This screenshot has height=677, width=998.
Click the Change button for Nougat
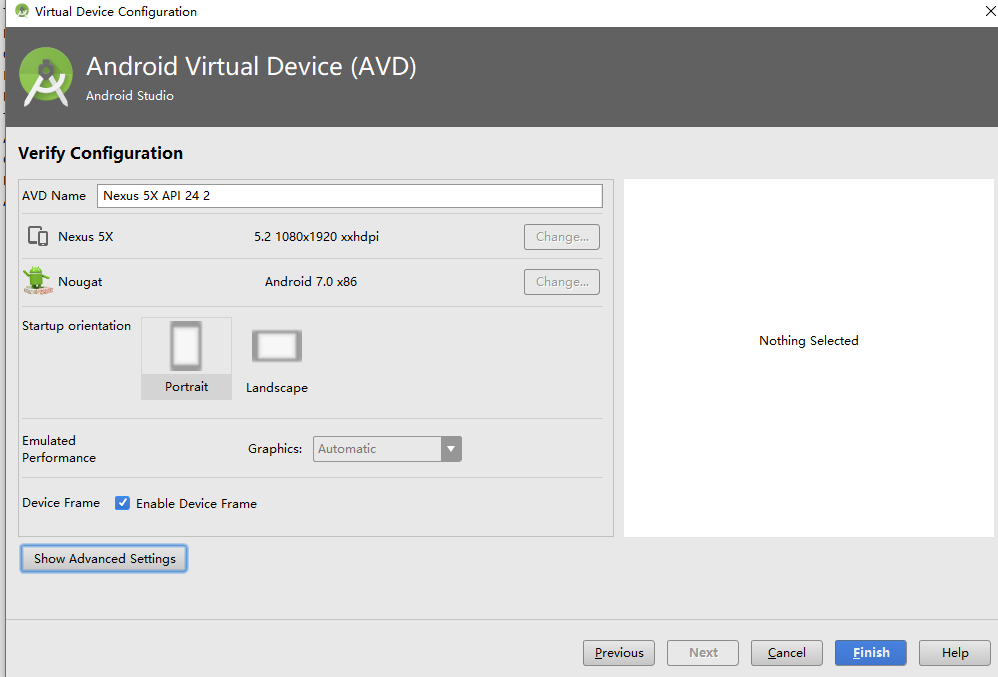coord(562,282)
